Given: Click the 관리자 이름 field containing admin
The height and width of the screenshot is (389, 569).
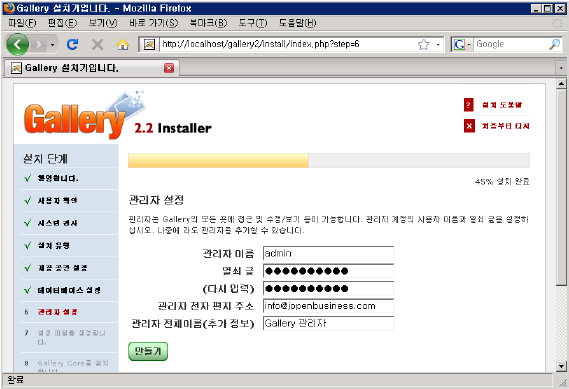Looking at the screenshot, I should tap(328, 253).
